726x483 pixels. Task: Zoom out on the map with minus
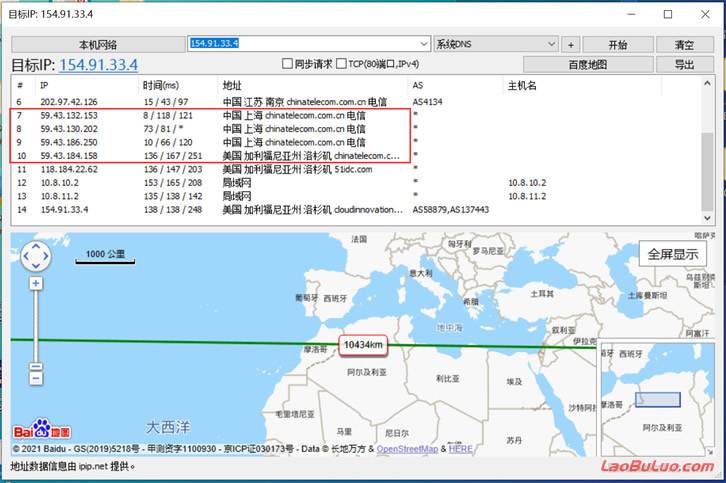point(36,377)
